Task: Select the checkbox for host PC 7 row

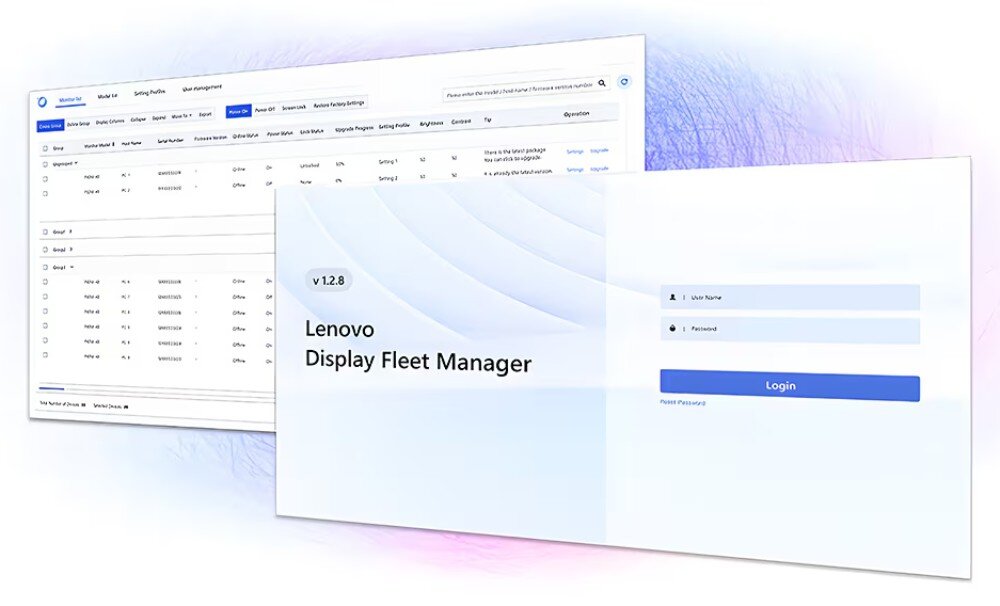Action: pyautogui.click(x=45, y=297)
